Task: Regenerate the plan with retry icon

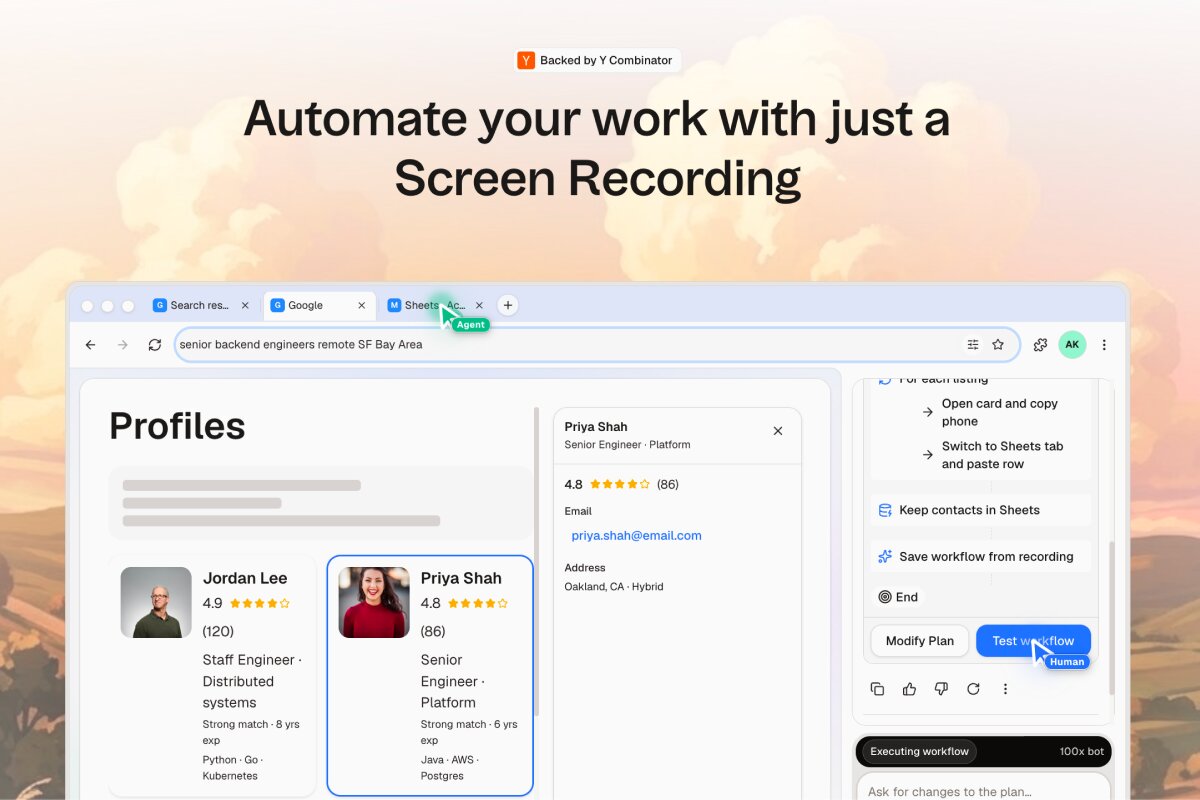Action: 973,689
